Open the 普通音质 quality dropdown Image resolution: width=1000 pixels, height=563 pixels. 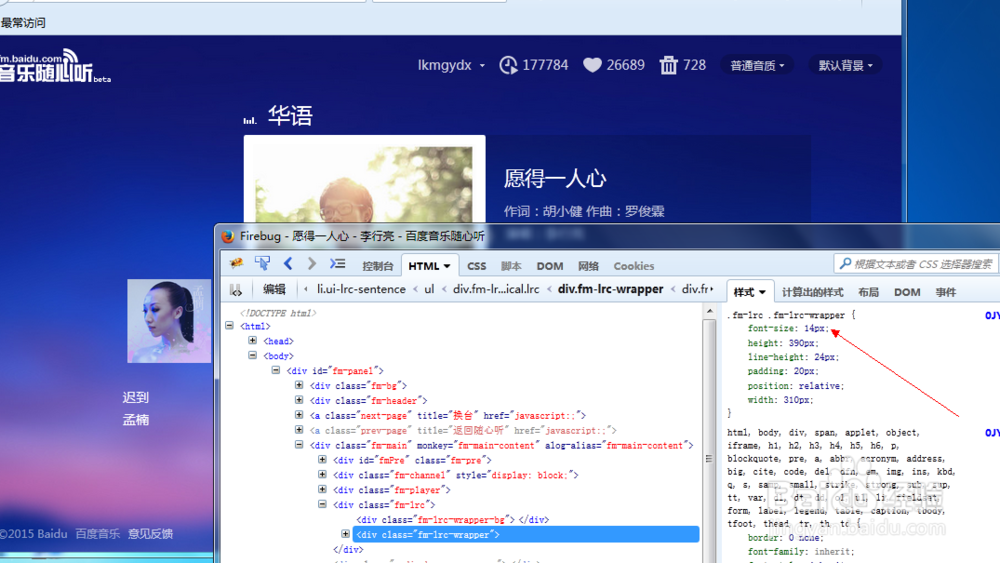(757, 65)
